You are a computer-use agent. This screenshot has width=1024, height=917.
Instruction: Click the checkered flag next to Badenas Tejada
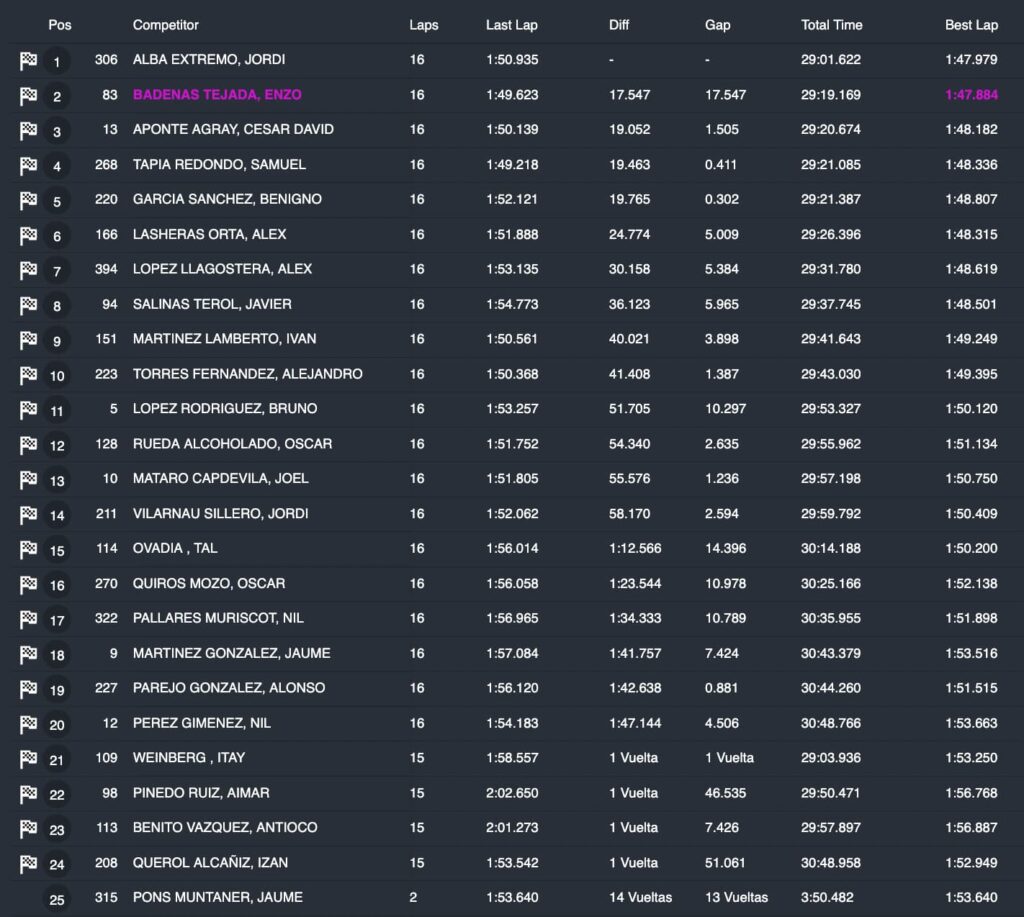pos(28,96)
